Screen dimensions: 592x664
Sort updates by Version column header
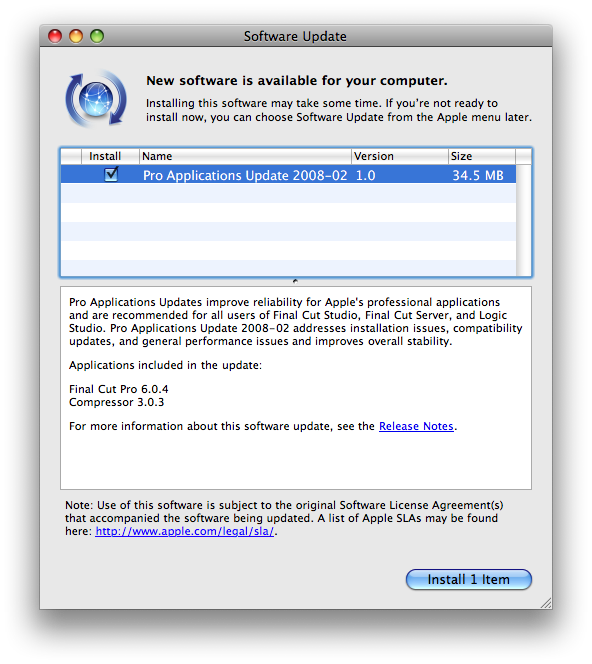pyautogui.click(x=399, y=156)
